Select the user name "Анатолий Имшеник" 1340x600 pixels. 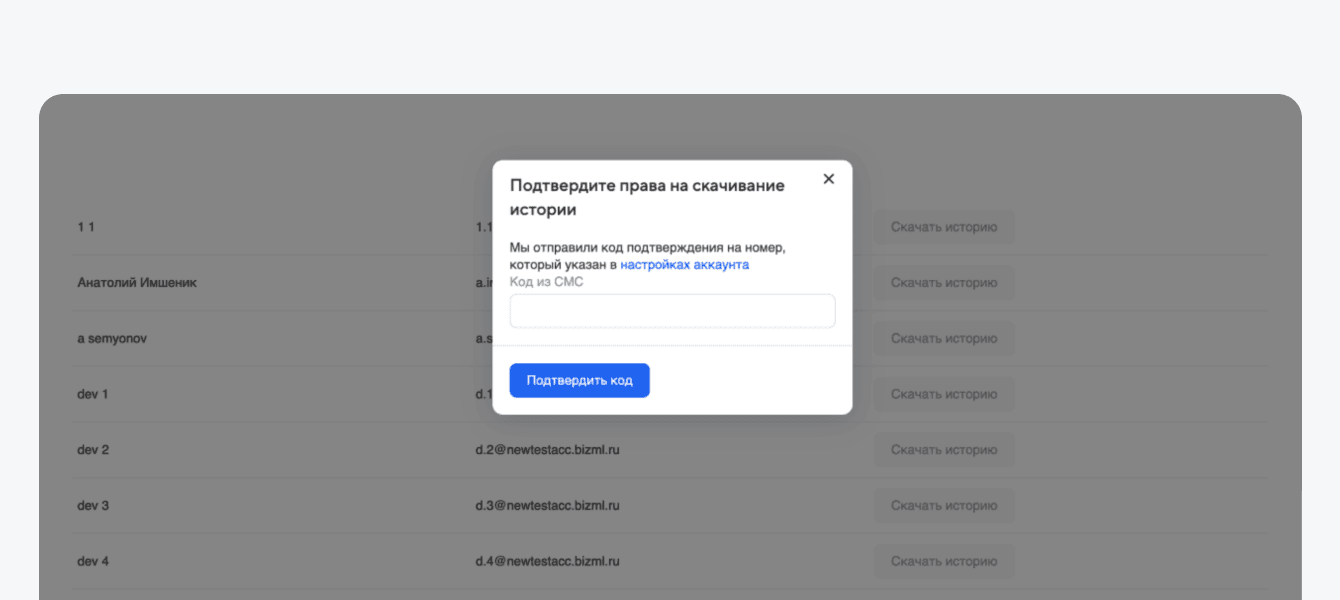137,283
